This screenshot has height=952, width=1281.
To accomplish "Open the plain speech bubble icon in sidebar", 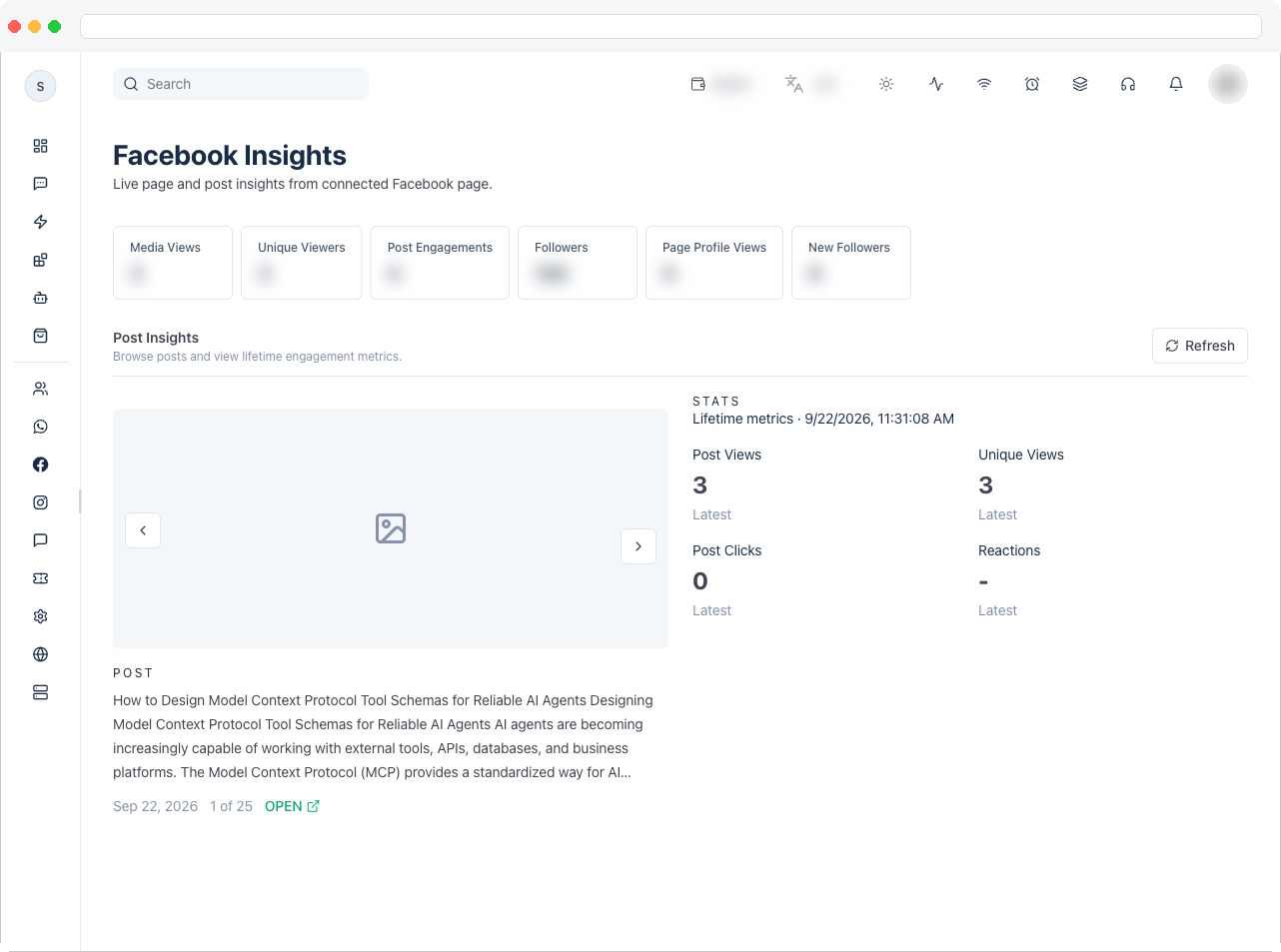I will pyautogui.click(x=40, y=540).
